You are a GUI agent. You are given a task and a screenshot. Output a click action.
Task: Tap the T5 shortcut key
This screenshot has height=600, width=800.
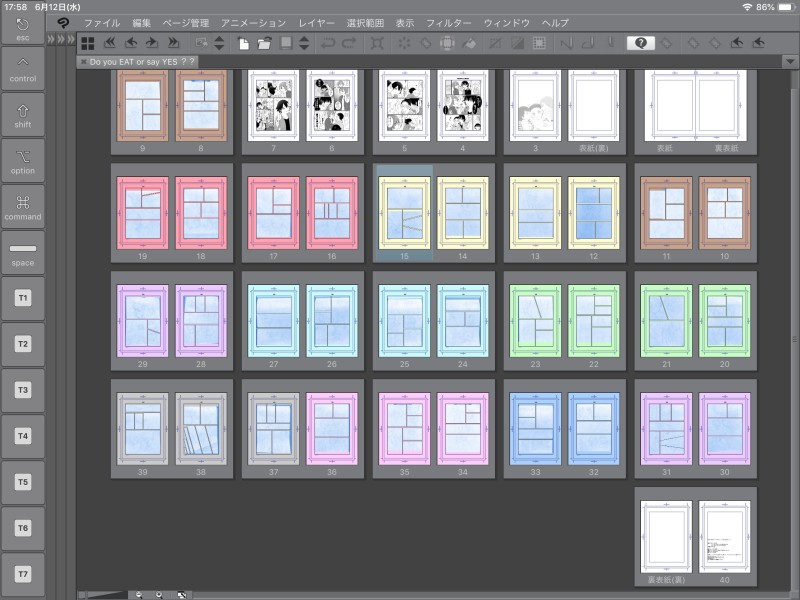(22, 482)
